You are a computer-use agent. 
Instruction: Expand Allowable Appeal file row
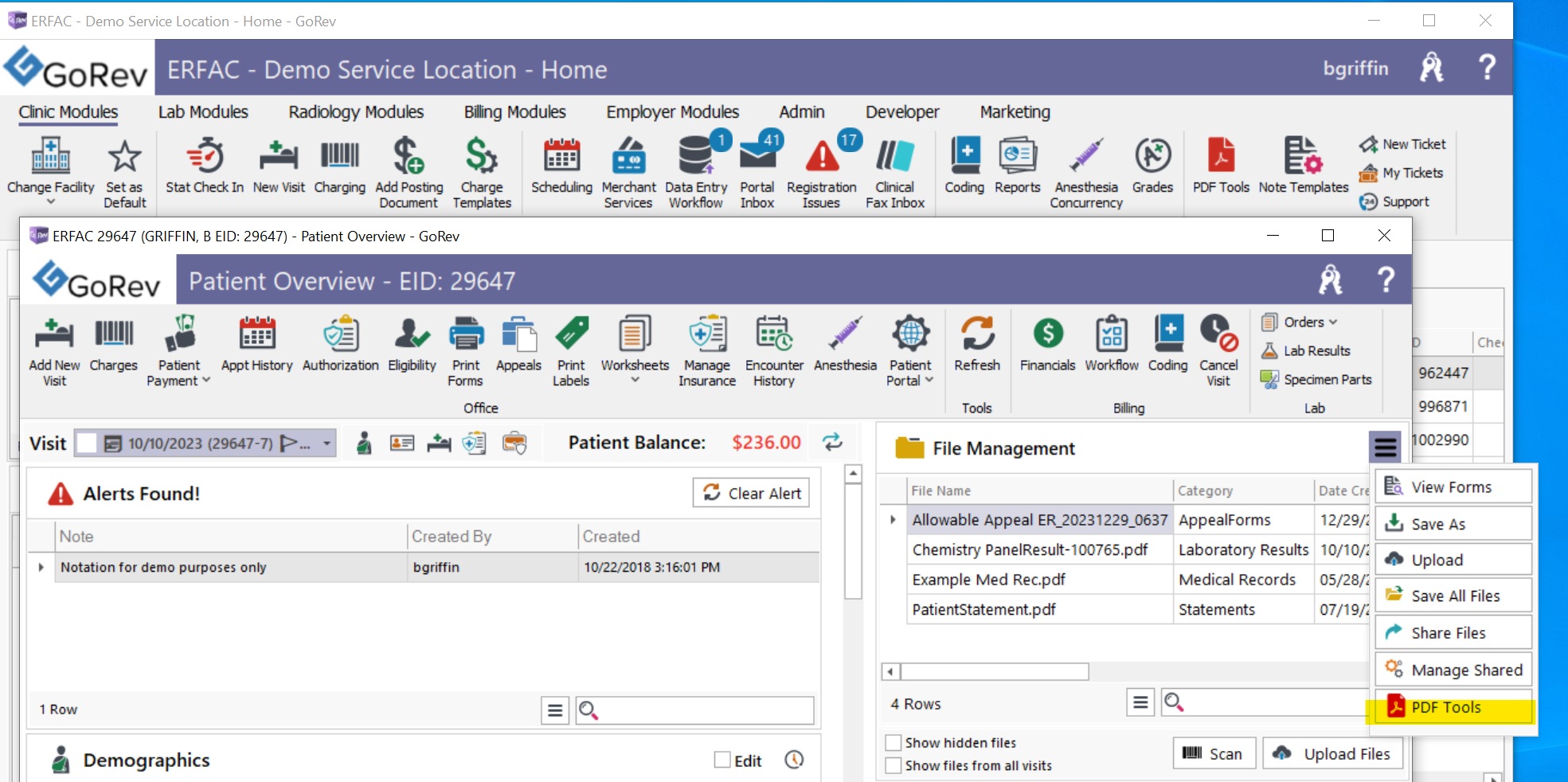point(893,520)
